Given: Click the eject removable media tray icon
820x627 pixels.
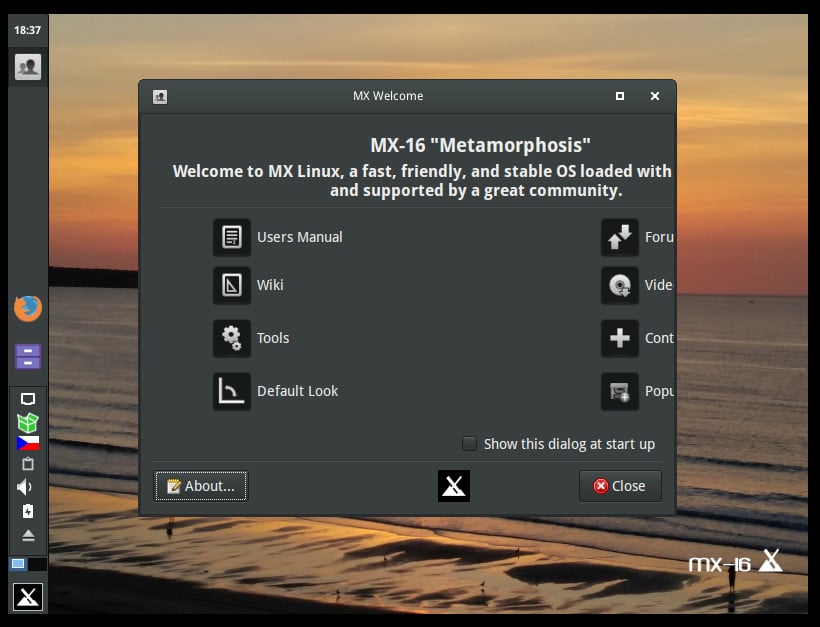Looking at the screenshot, I should coord(28,535).
